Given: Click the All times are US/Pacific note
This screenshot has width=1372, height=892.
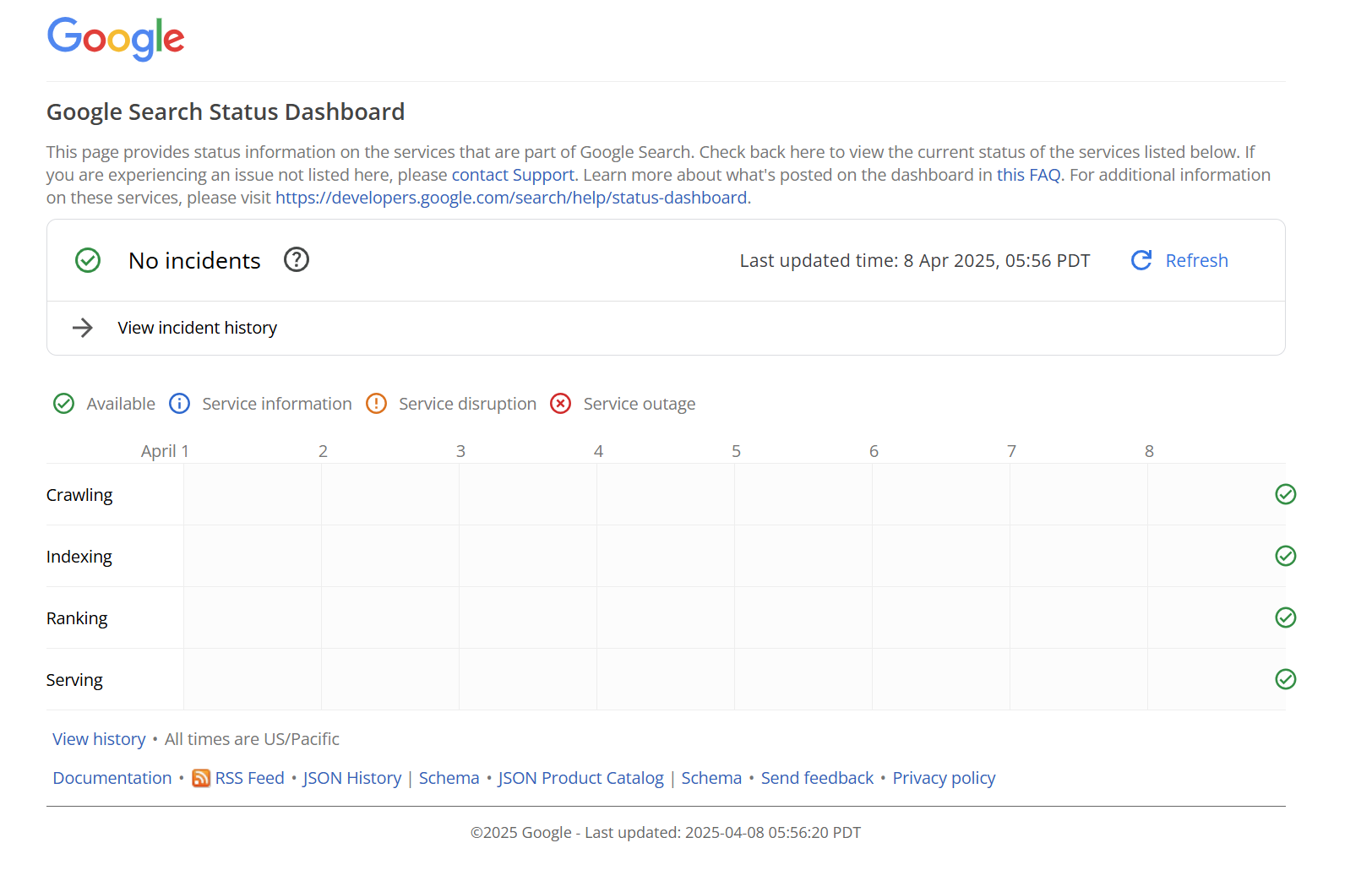Looking at the screenshot, I should point(252,739).
